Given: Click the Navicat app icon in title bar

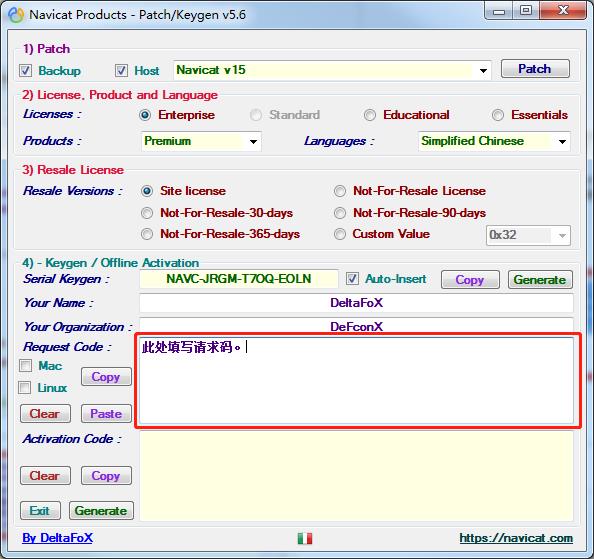Looking at the screenshot, I should tap(16, 15).
